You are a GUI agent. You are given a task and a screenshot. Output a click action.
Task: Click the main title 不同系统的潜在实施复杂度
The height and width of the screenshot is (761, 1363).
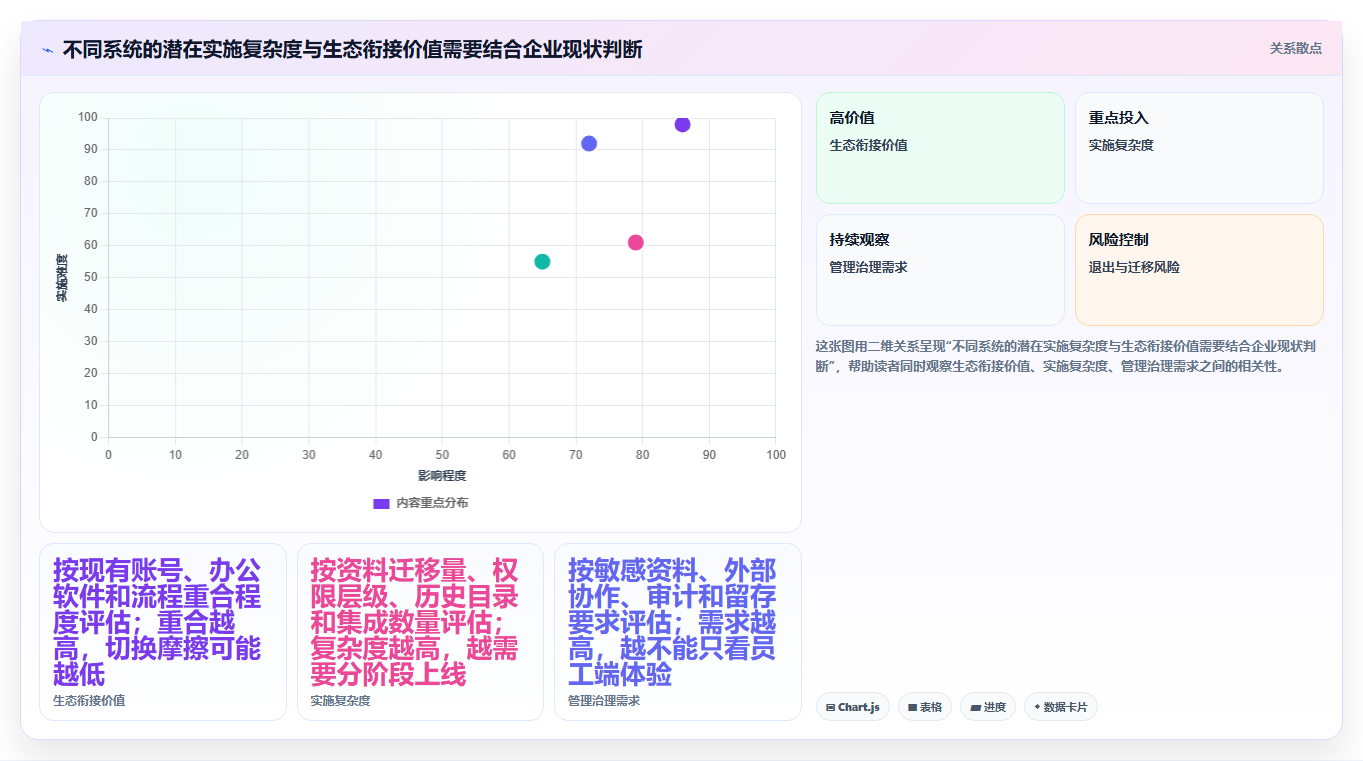click(x=352, y=49)
